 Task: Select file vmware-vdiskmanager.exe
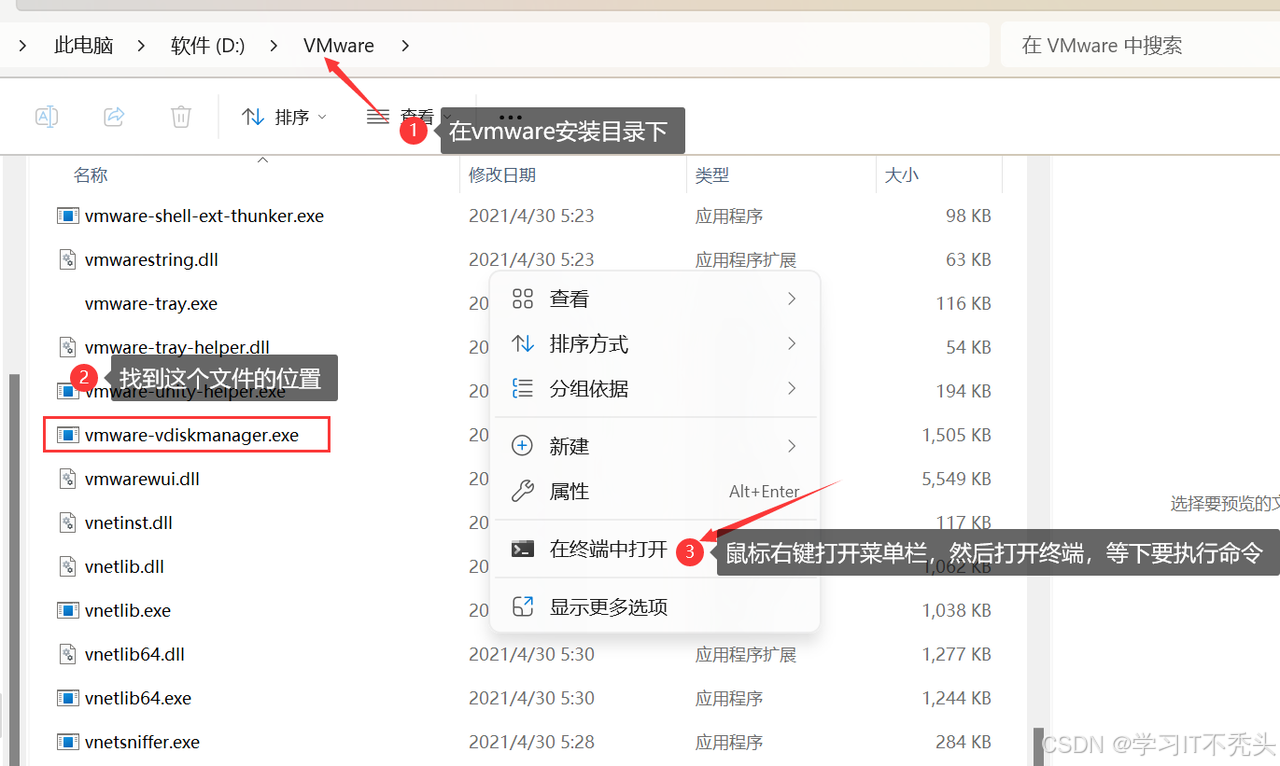[x=192, y=435]
